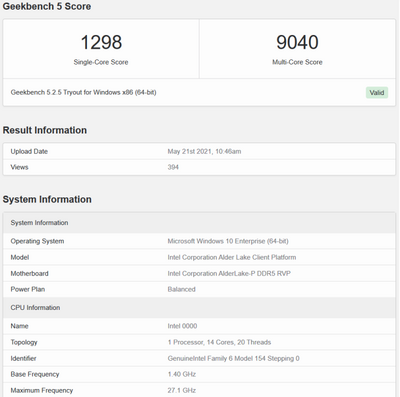This screenshot has height=397, width=400.
Task: Click the Power Plan value Balanced
Action: click(181, 289)
